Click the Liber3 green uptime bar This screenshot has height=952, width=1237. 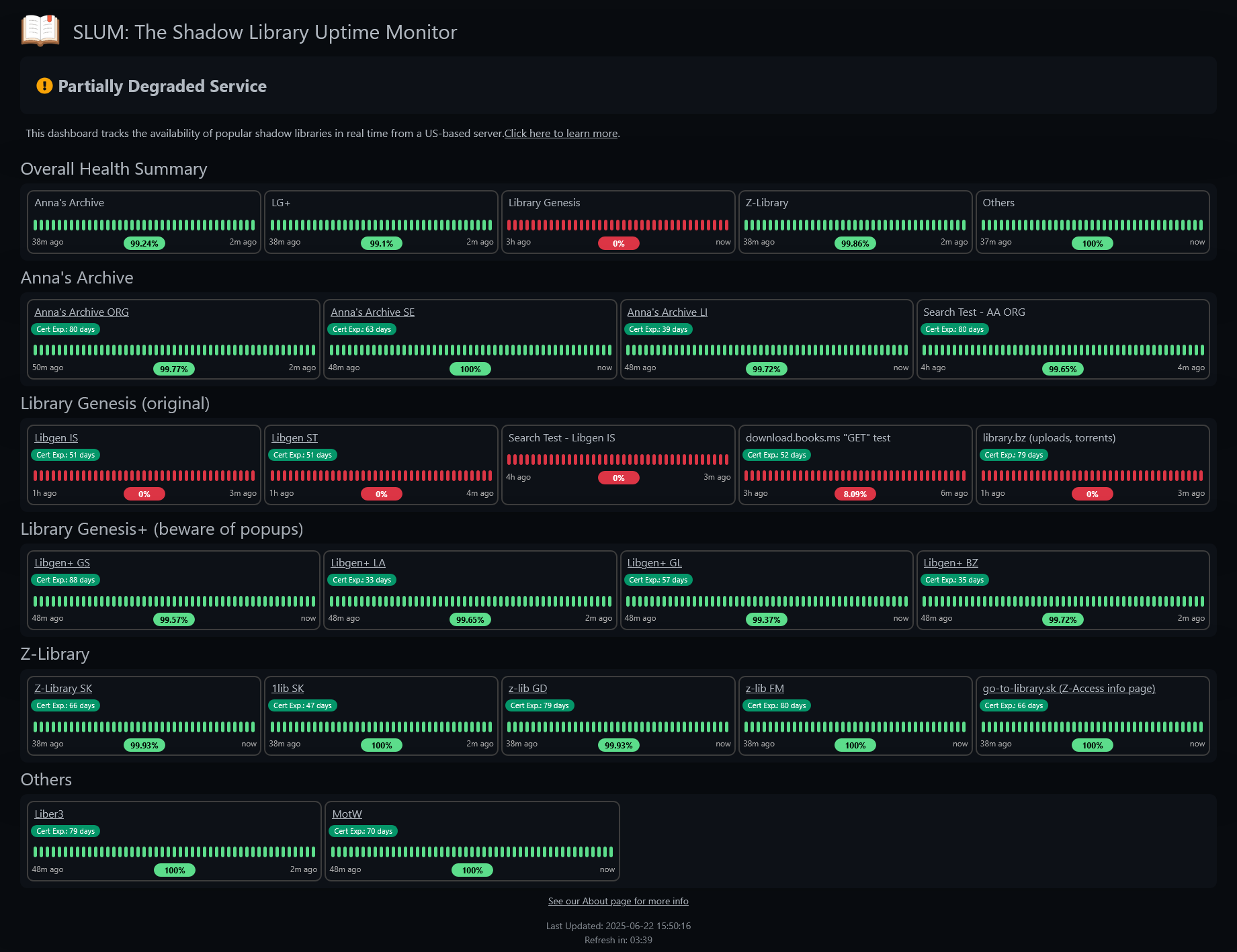tap(174, 852)
